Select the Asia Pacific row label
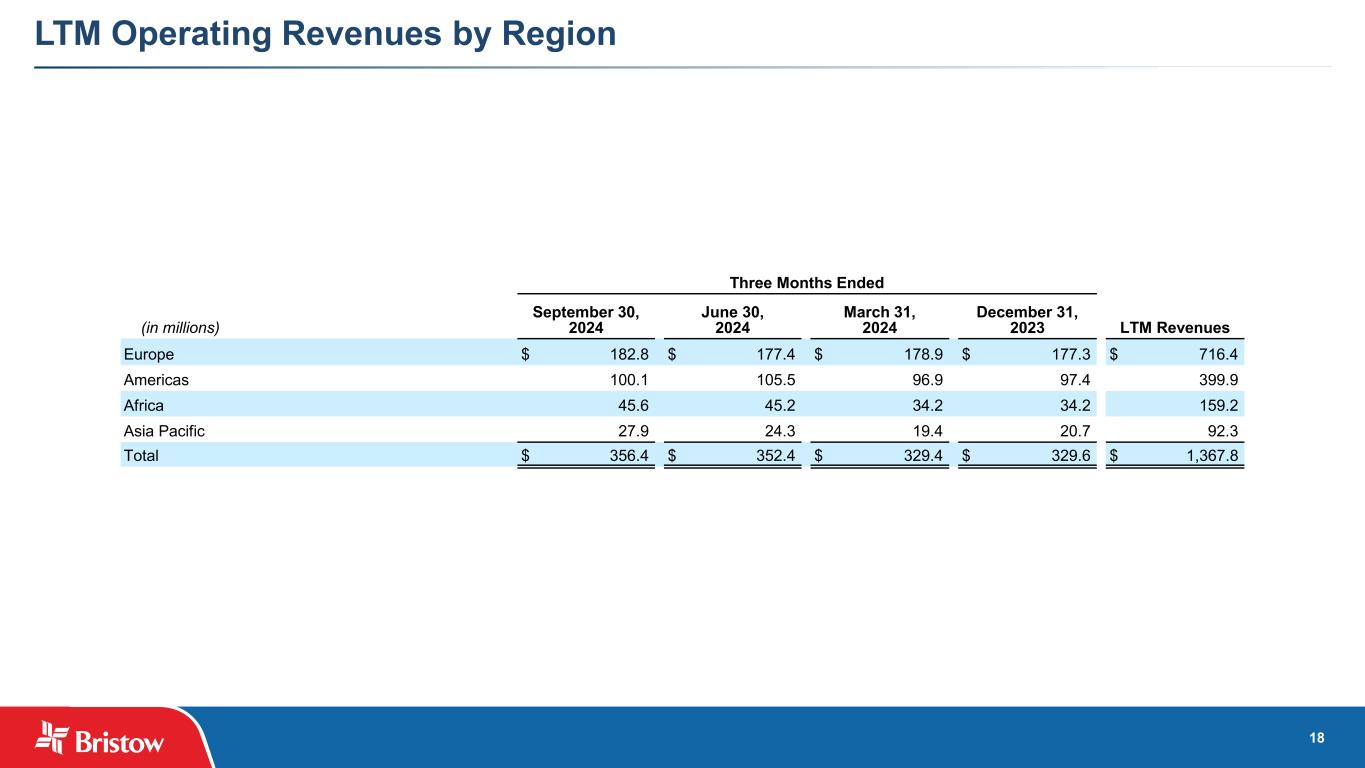The height and width of the screenshot is (768, 1365). (x=164, y=430)
